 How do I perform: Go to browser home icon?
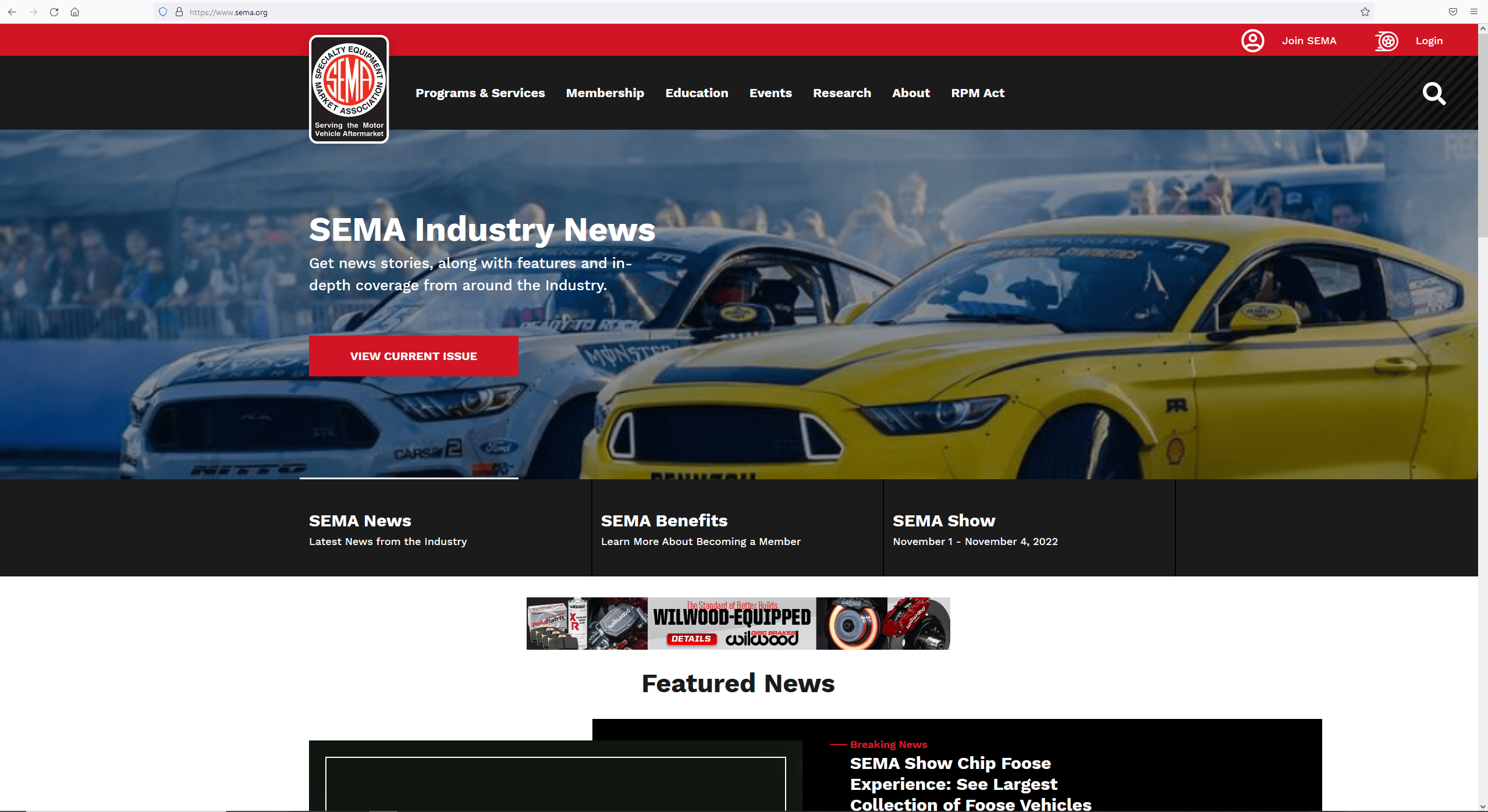75,12
